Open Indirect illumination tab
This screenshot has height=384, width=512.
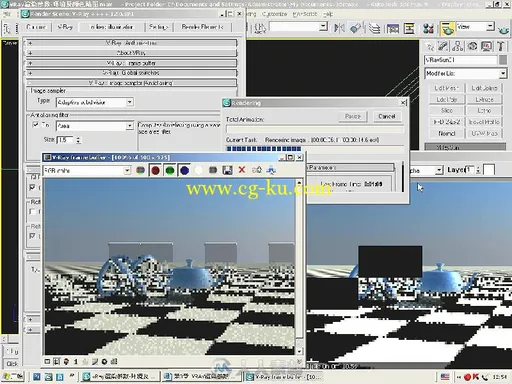(x=112, y=27)
